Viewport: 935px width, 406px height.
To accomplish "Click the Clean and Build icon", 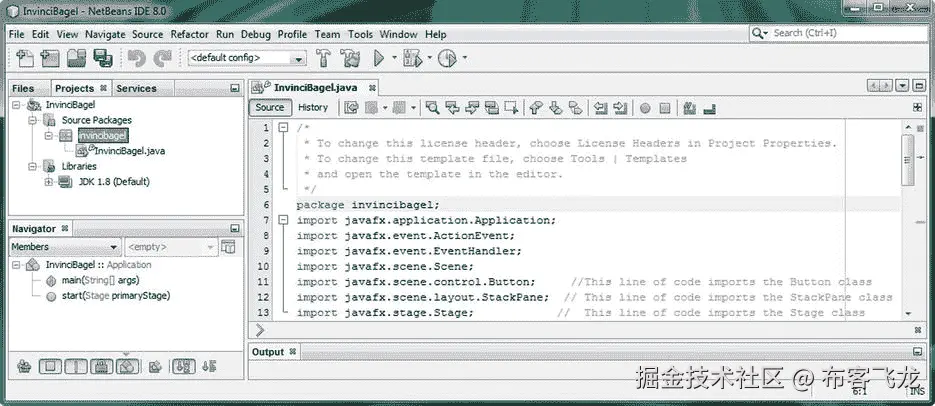I will (350, 58).
